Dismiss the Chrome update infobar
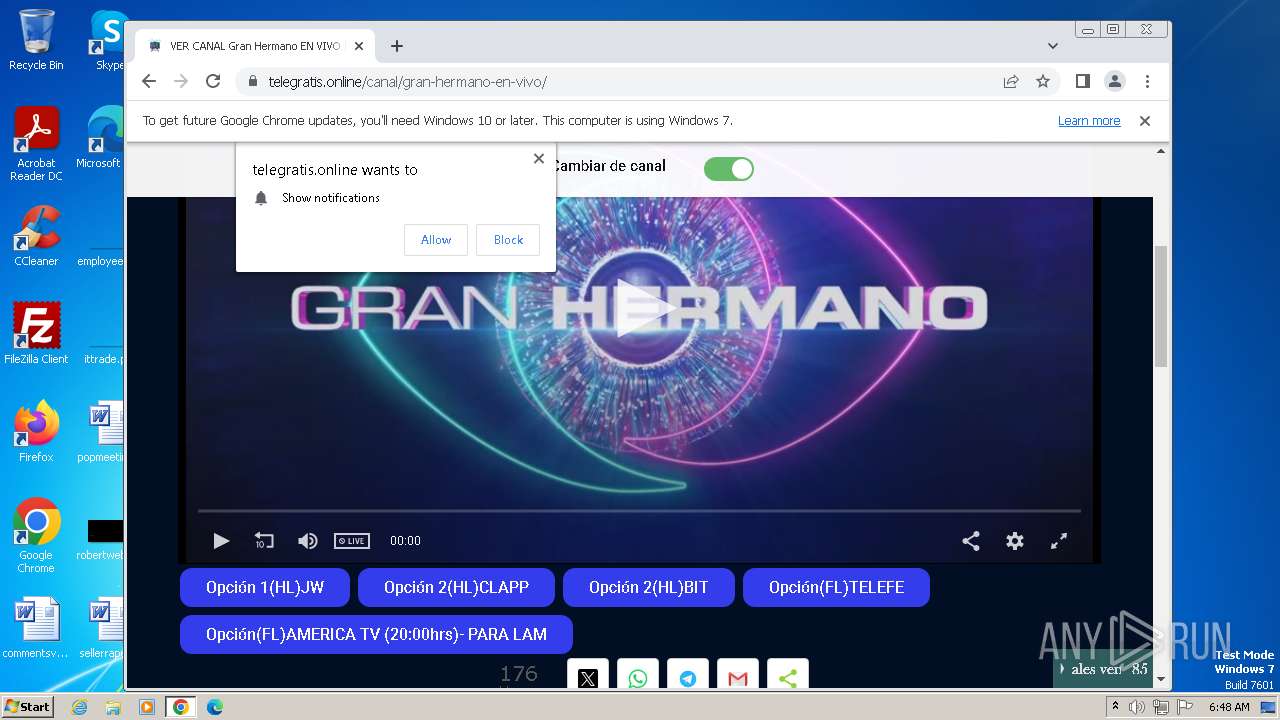This screenshot has height=720, width=1280. coord(1145,121)
